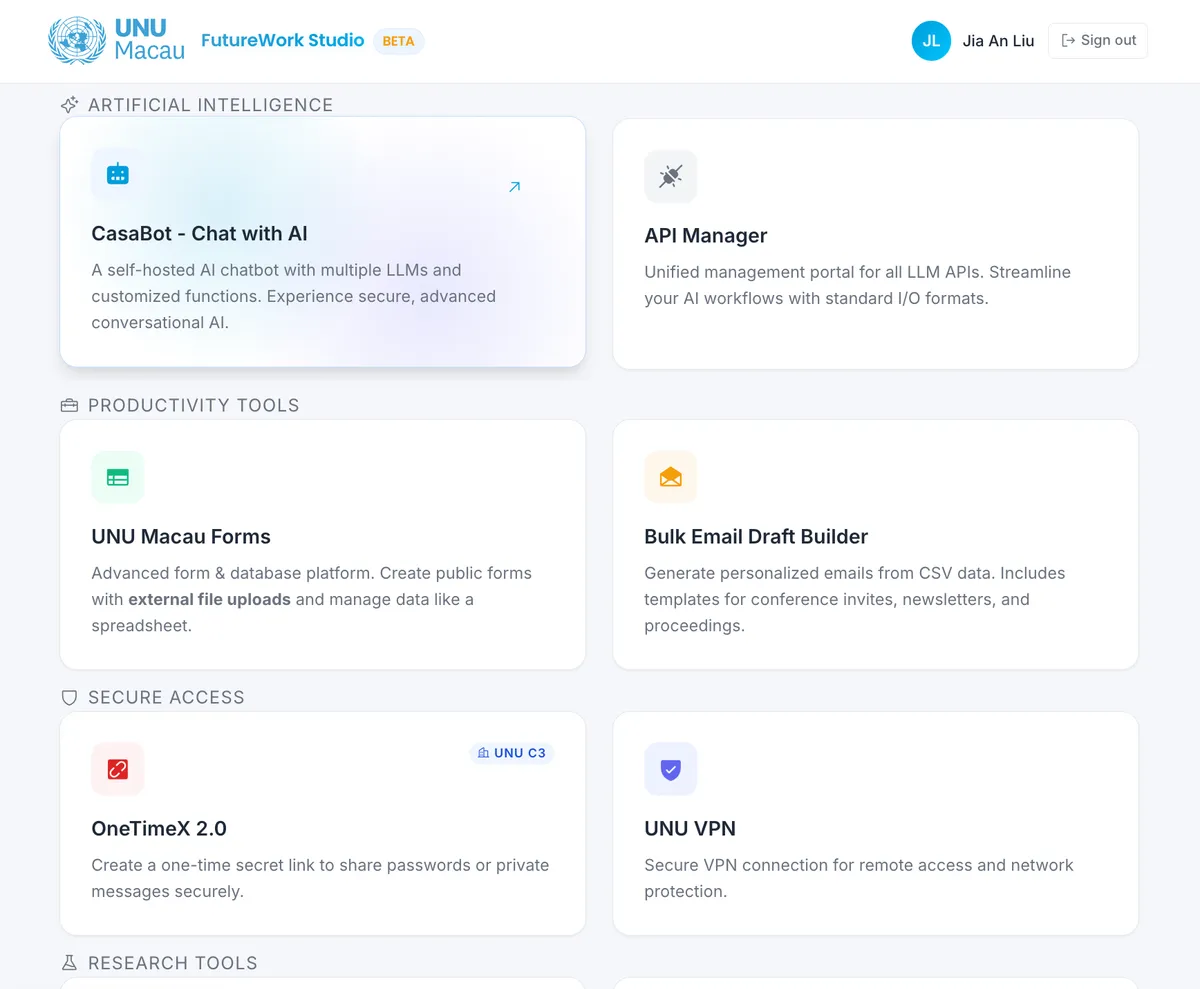The image size is (1200, 989).
Task: Open the UNU VPN card title
Action: click(x=690, y=829)
